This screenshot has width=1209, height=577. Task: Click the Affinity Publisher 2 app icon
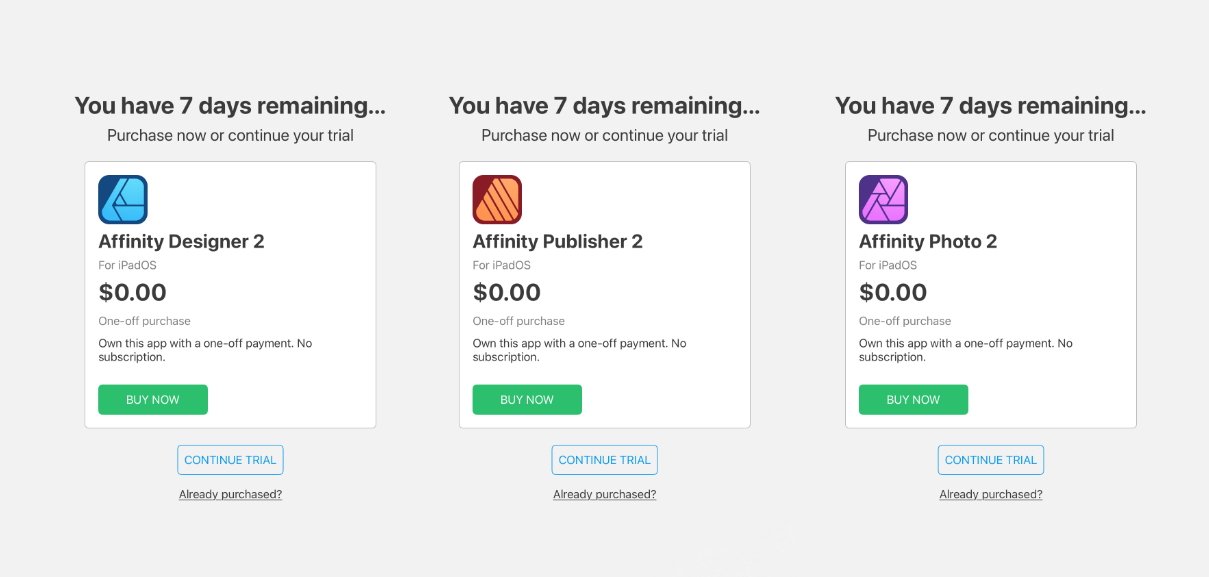pyautogui.click(x=496, y=198)
